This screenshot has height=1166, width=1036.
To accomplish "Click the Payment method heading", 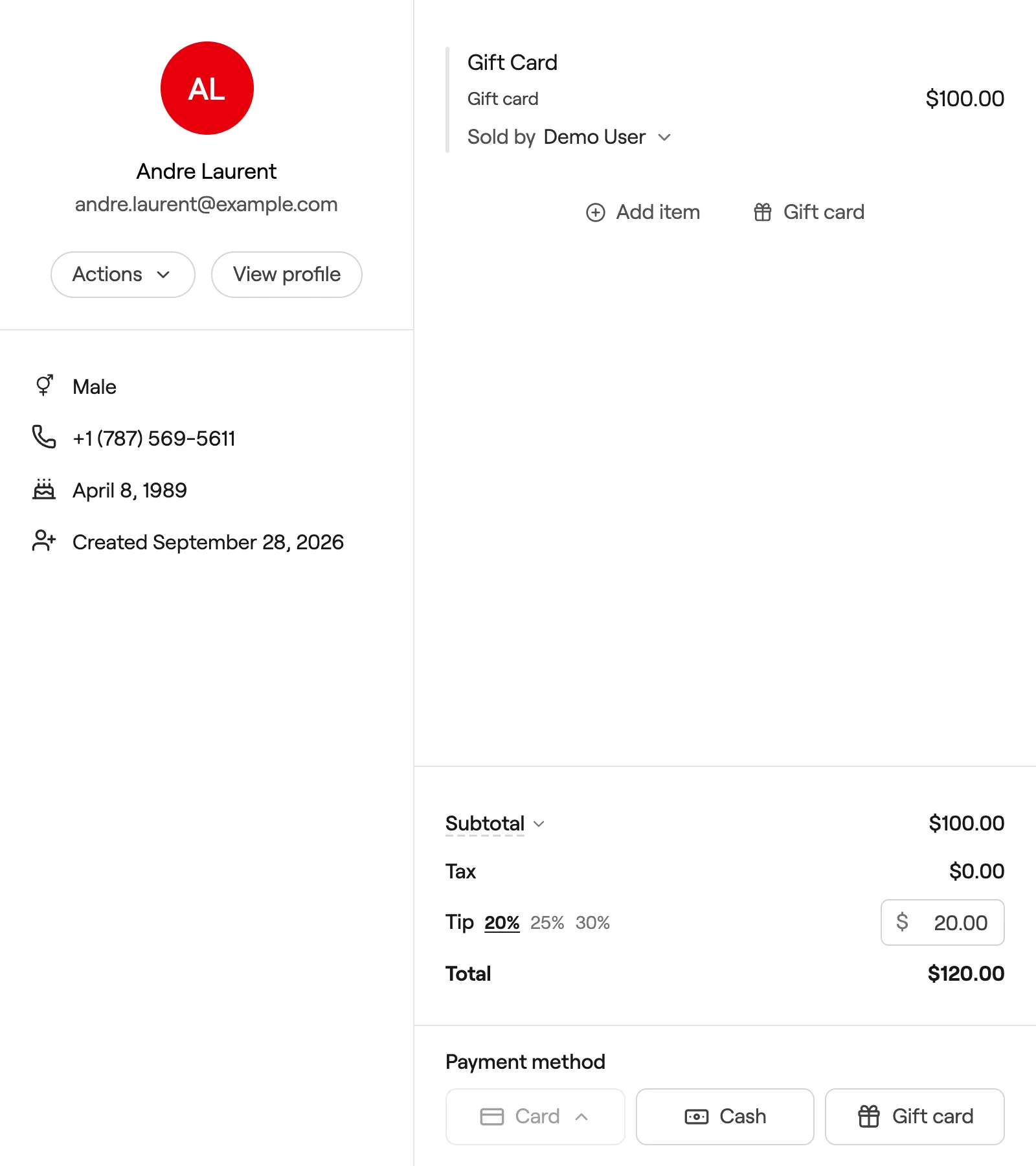I will click(x=525, y=1062).
